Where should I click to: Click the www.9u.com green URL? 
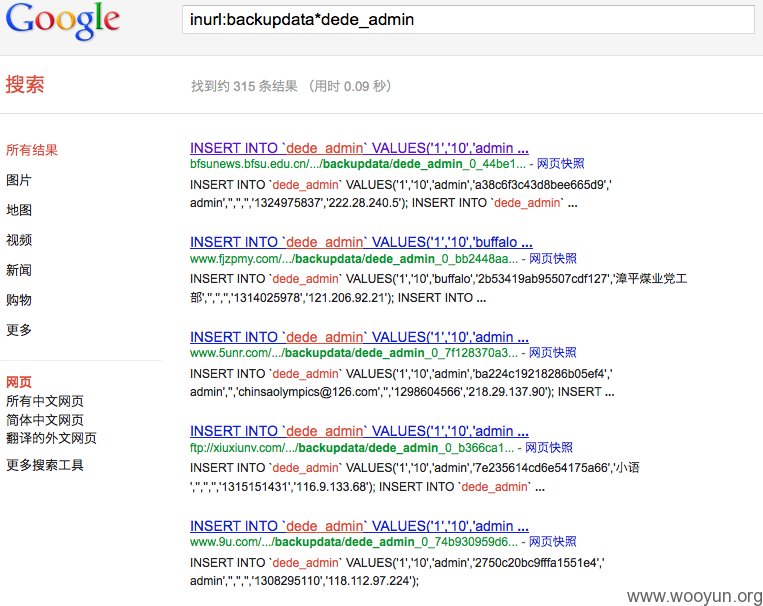(x=354, y=542)
